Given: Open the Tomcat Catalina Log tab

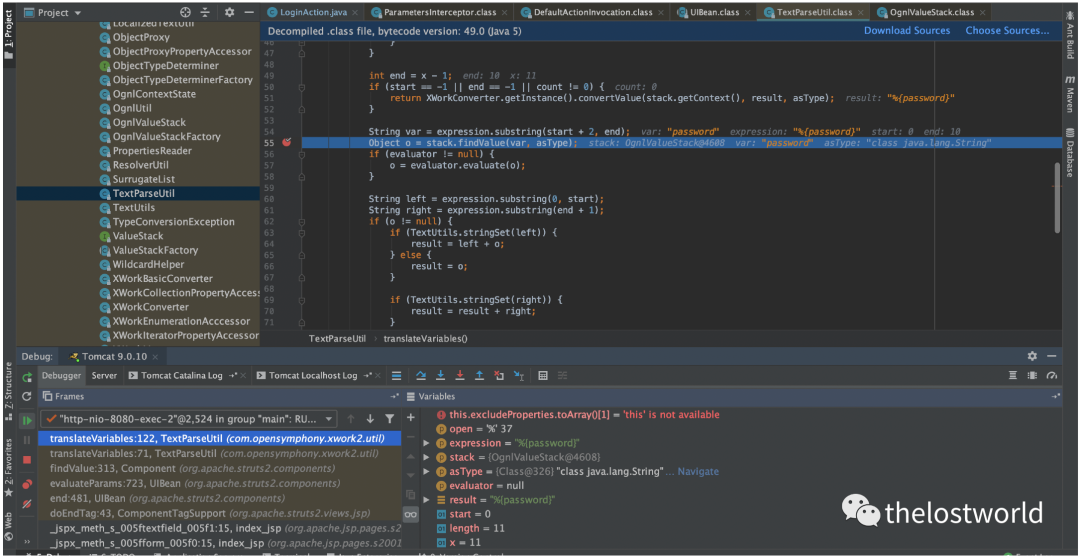Looking at the screenshot, I should pos(181,376).
